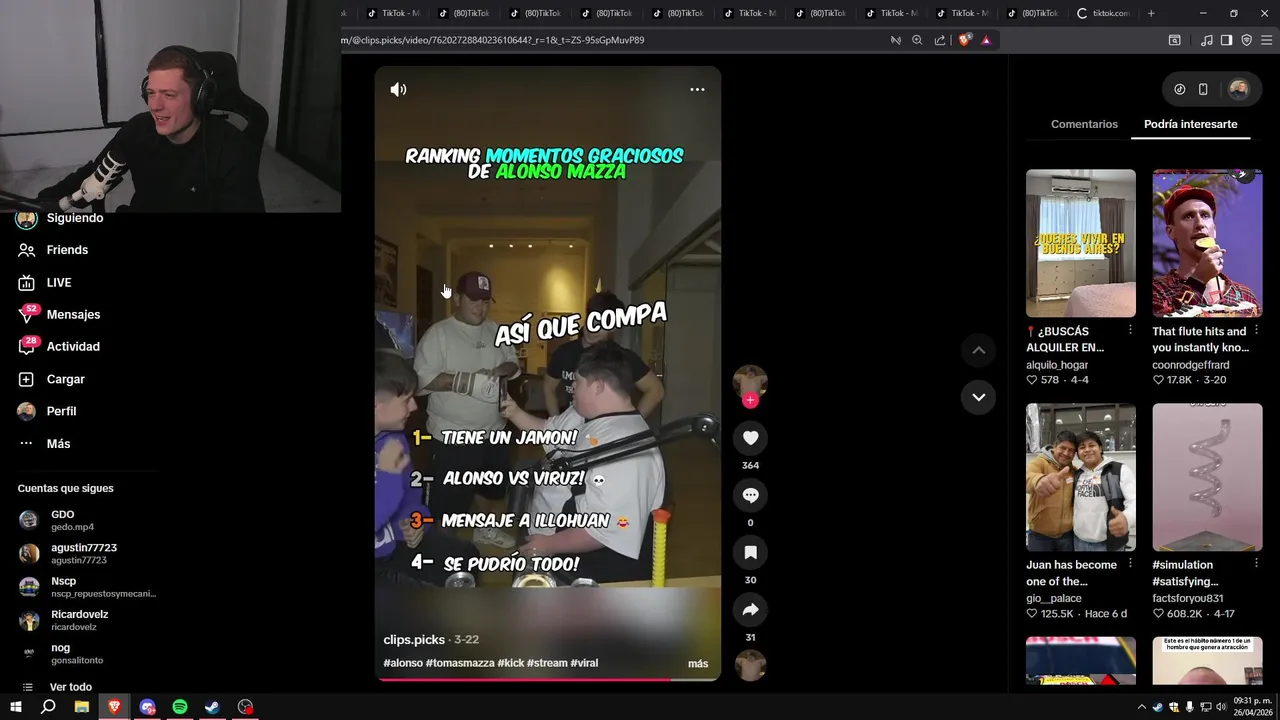Seek using the red video progress bar

(547, 680)
